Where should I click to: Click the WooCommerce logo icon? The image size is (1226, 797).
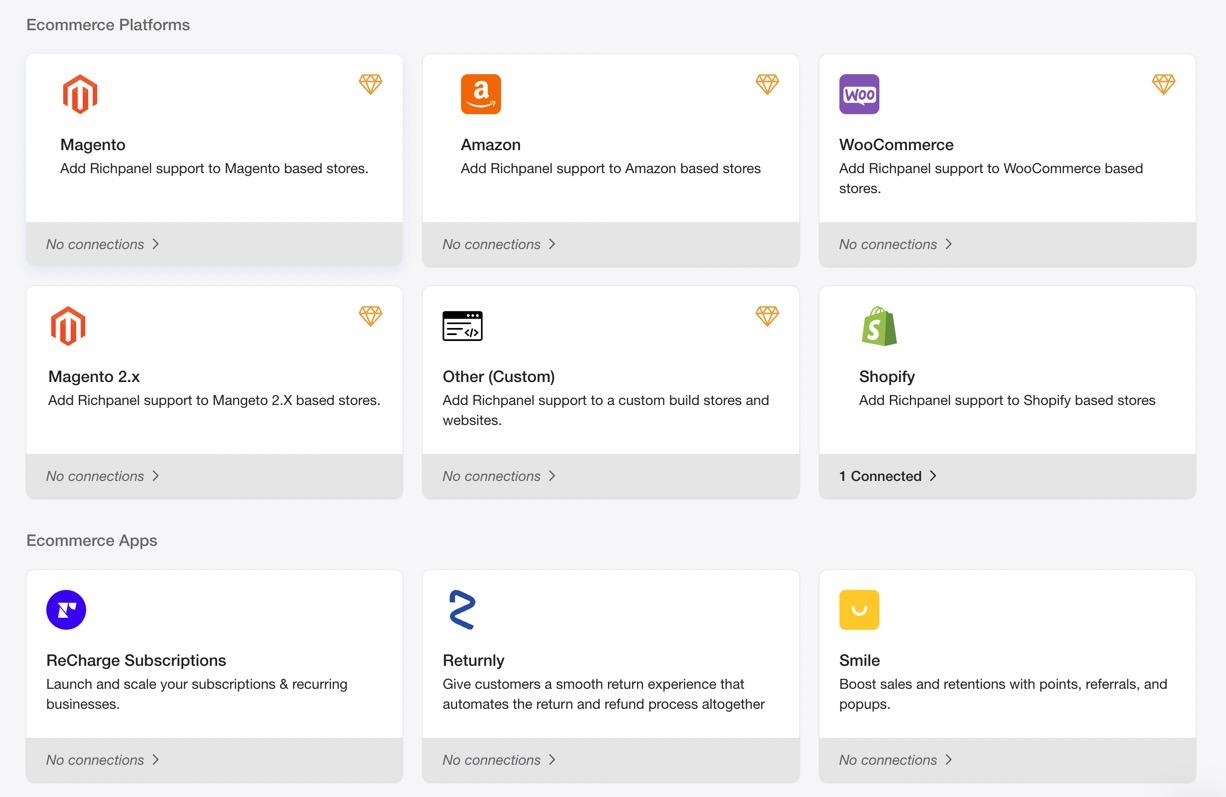click(859, 94)
